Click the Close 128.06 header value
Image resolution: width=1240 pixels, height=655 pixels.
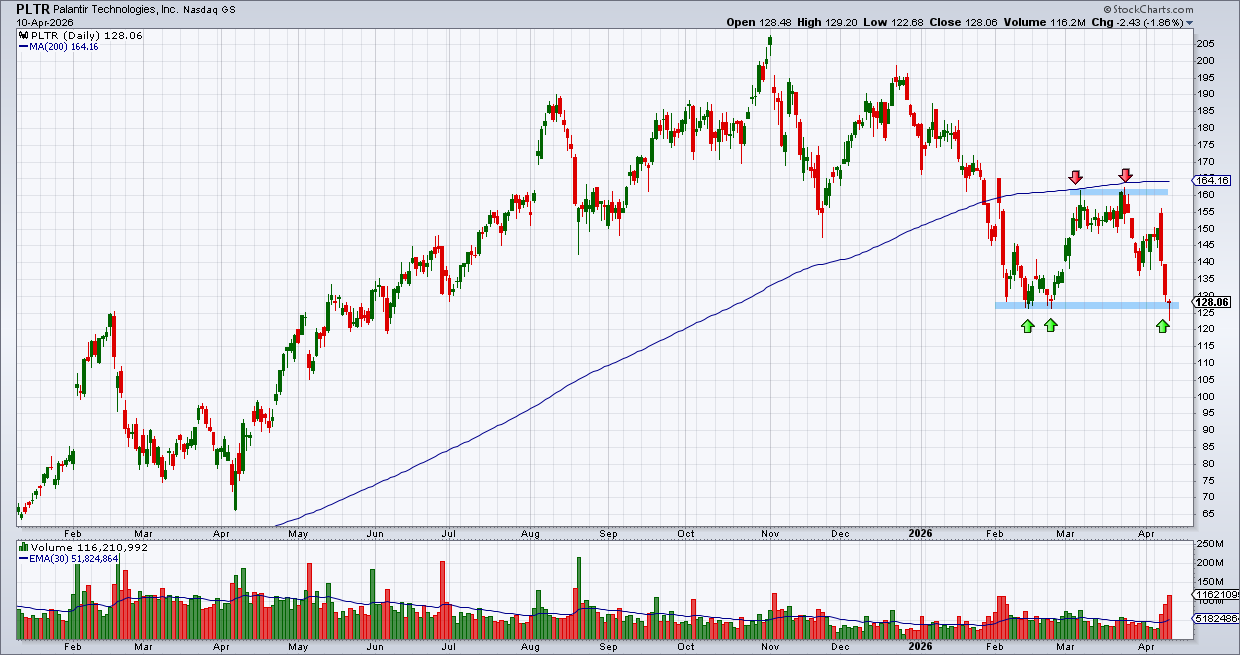pyautogui.click(x=983, y=22)
